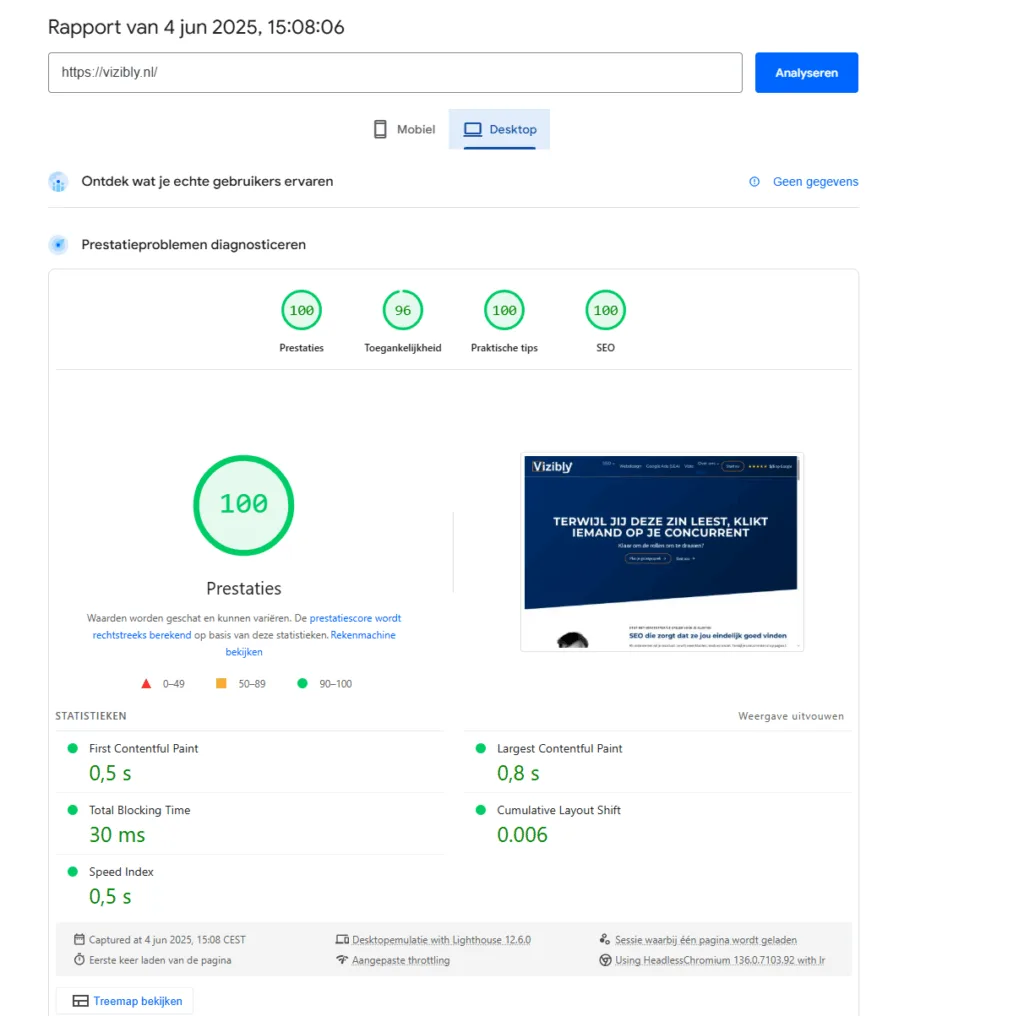1024x1016 pixels.
Task: Click the Vizibly page screenshot thumbnail
Action: coord(661,552)
